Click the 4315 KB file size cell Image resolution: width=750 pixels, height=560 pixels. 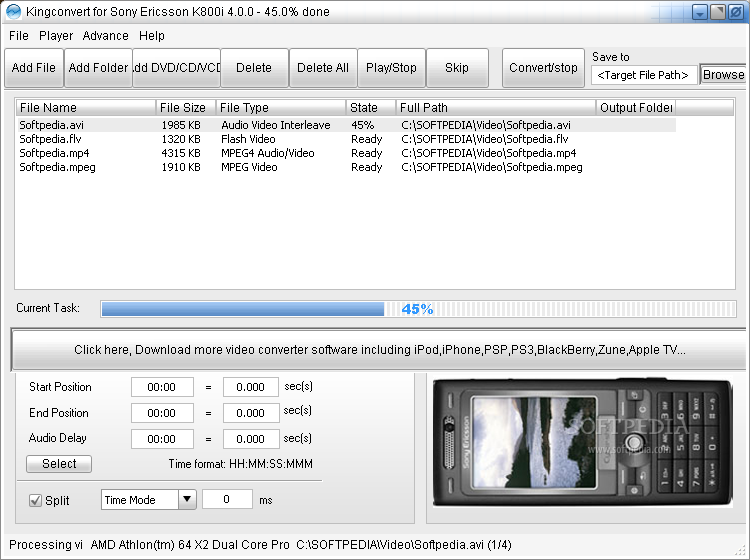click(181, 153)
